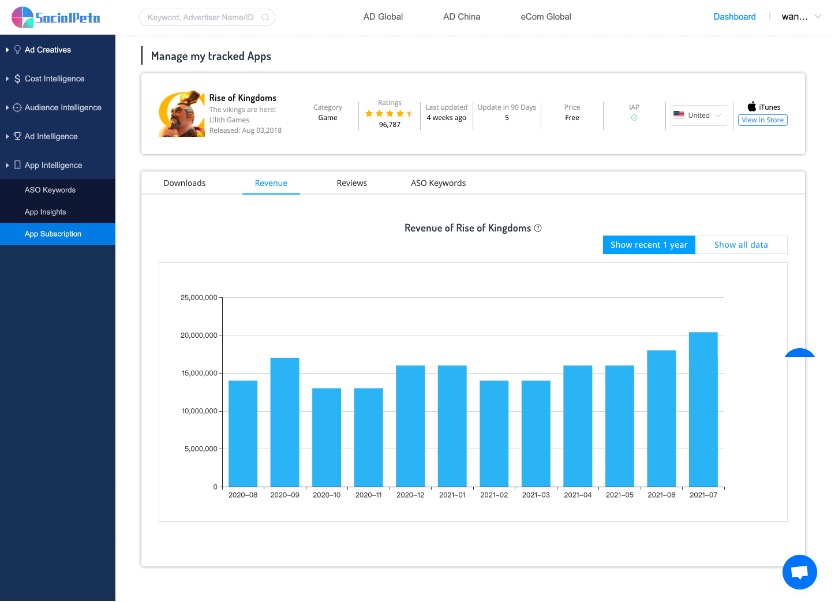Select the Revenue tab
This screenshot has height=602, width=832.
click(271, 183)
